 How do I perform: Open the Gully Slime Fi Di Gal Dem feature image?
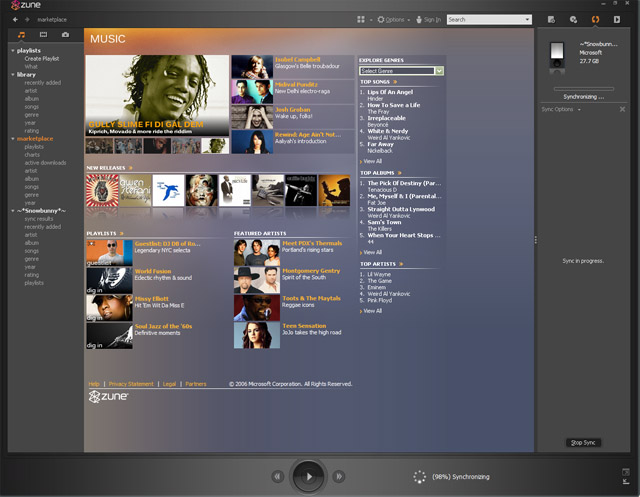(157, 95)
